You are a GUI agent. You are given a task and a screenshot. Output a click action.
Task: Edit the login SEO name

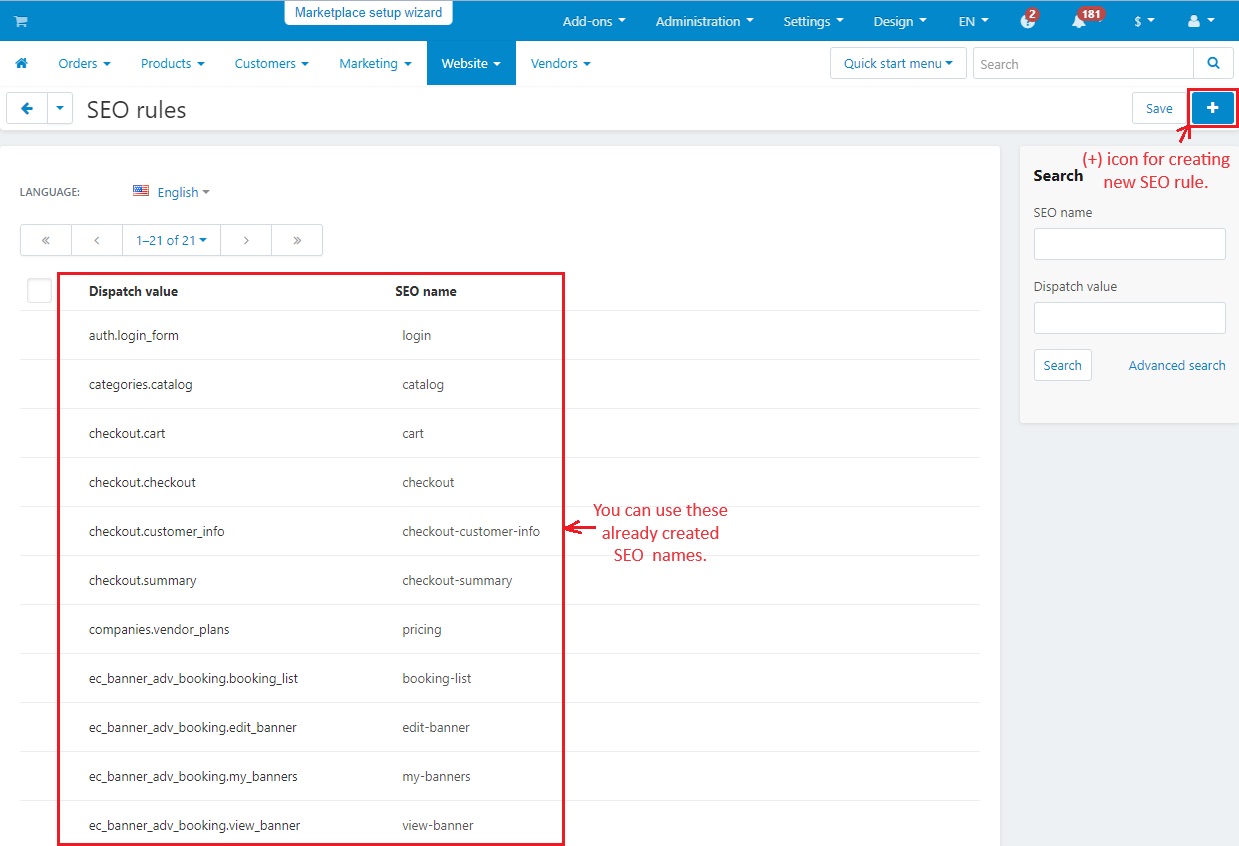point(417,335)
